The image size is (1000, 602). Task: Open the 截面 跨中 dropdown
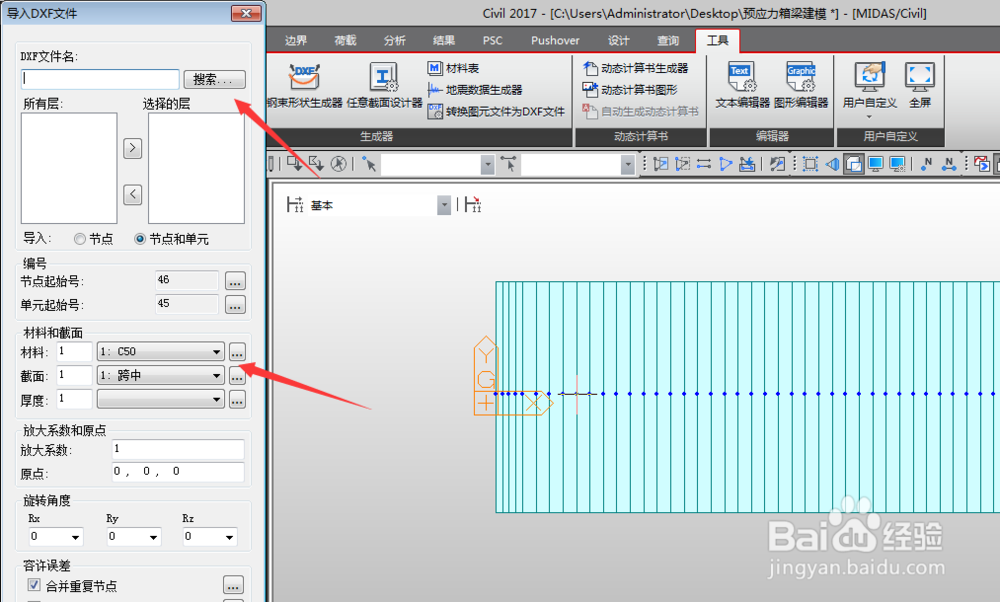(161, 376)
